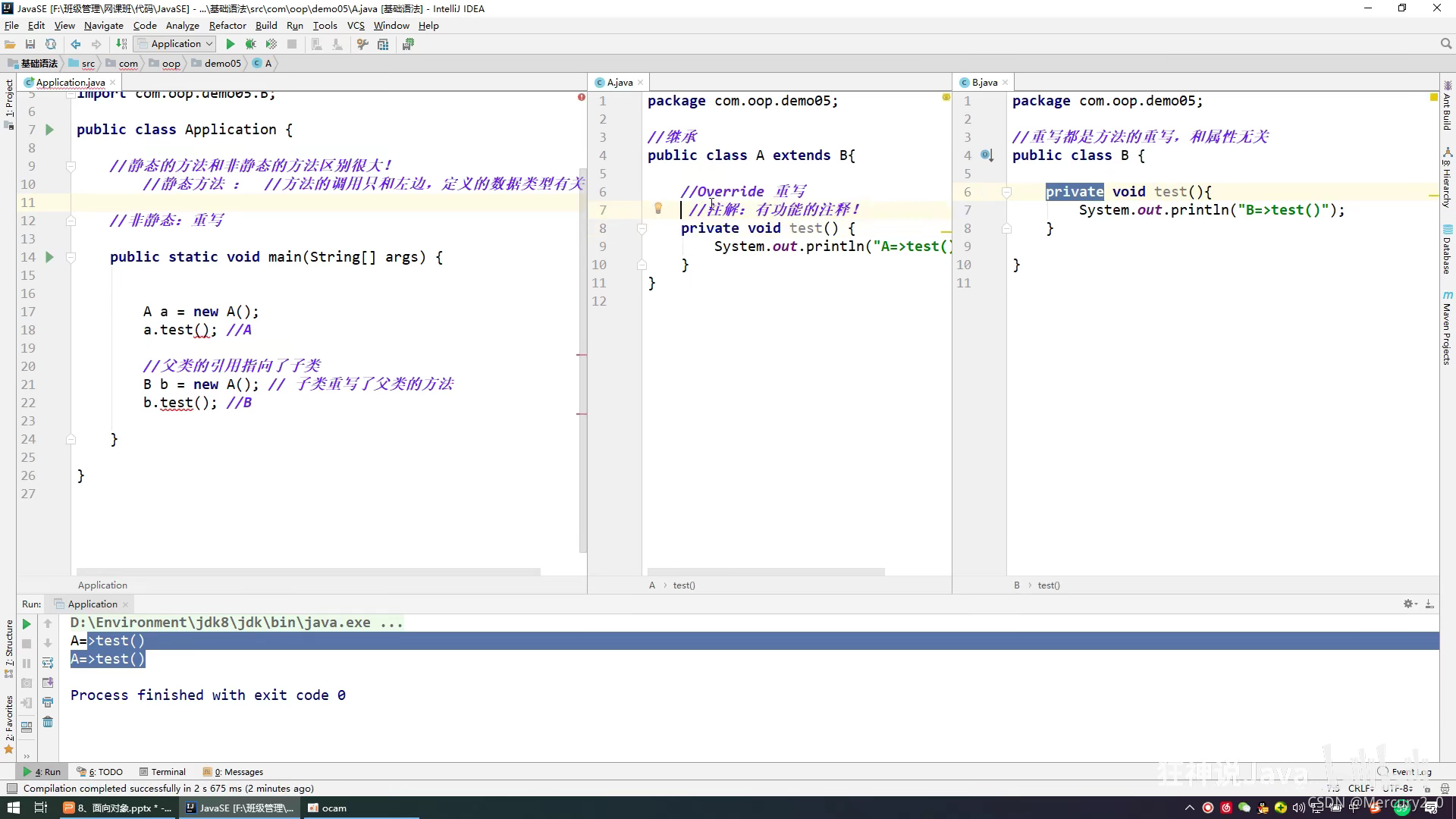
Task: Clear all Run console output with trash icon
Action: click(x=48, y=722)
